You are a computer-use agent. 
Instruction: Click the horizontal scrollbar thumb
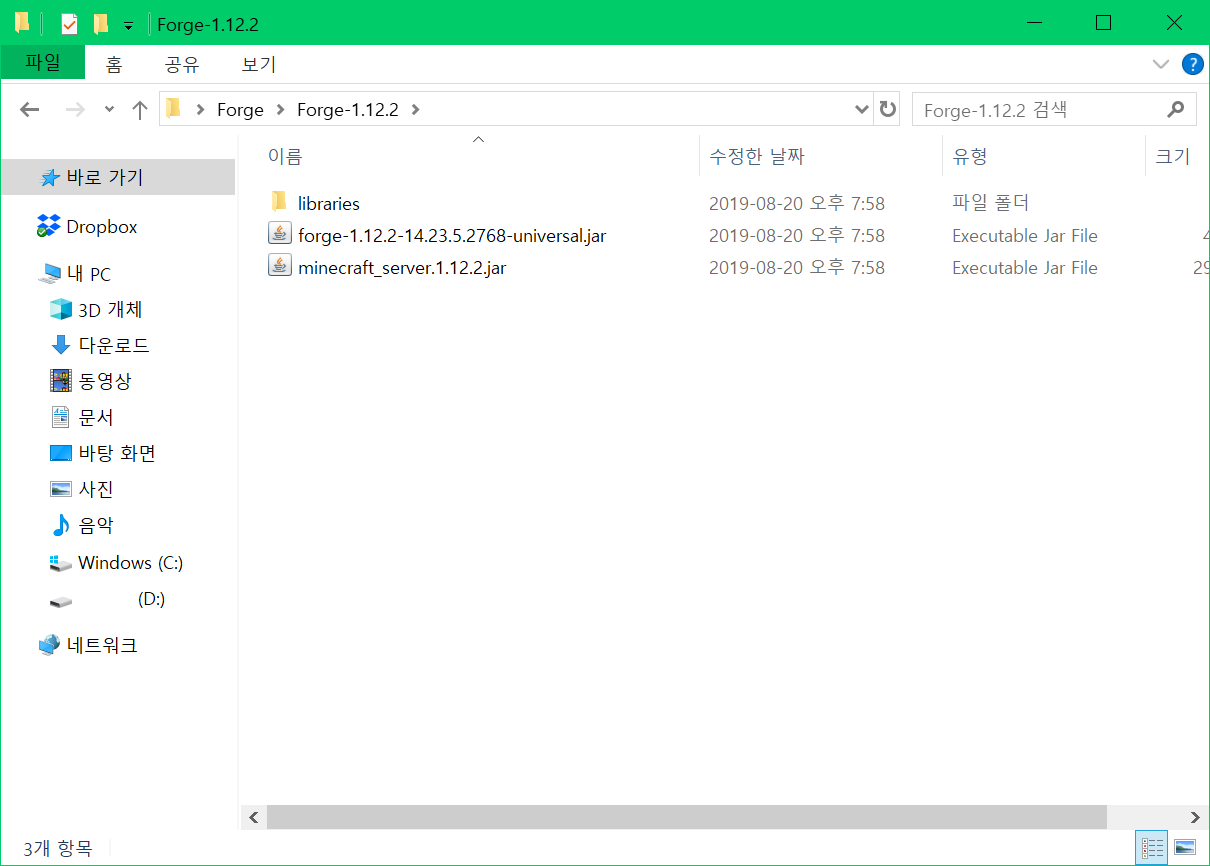[x=687, y=817]
